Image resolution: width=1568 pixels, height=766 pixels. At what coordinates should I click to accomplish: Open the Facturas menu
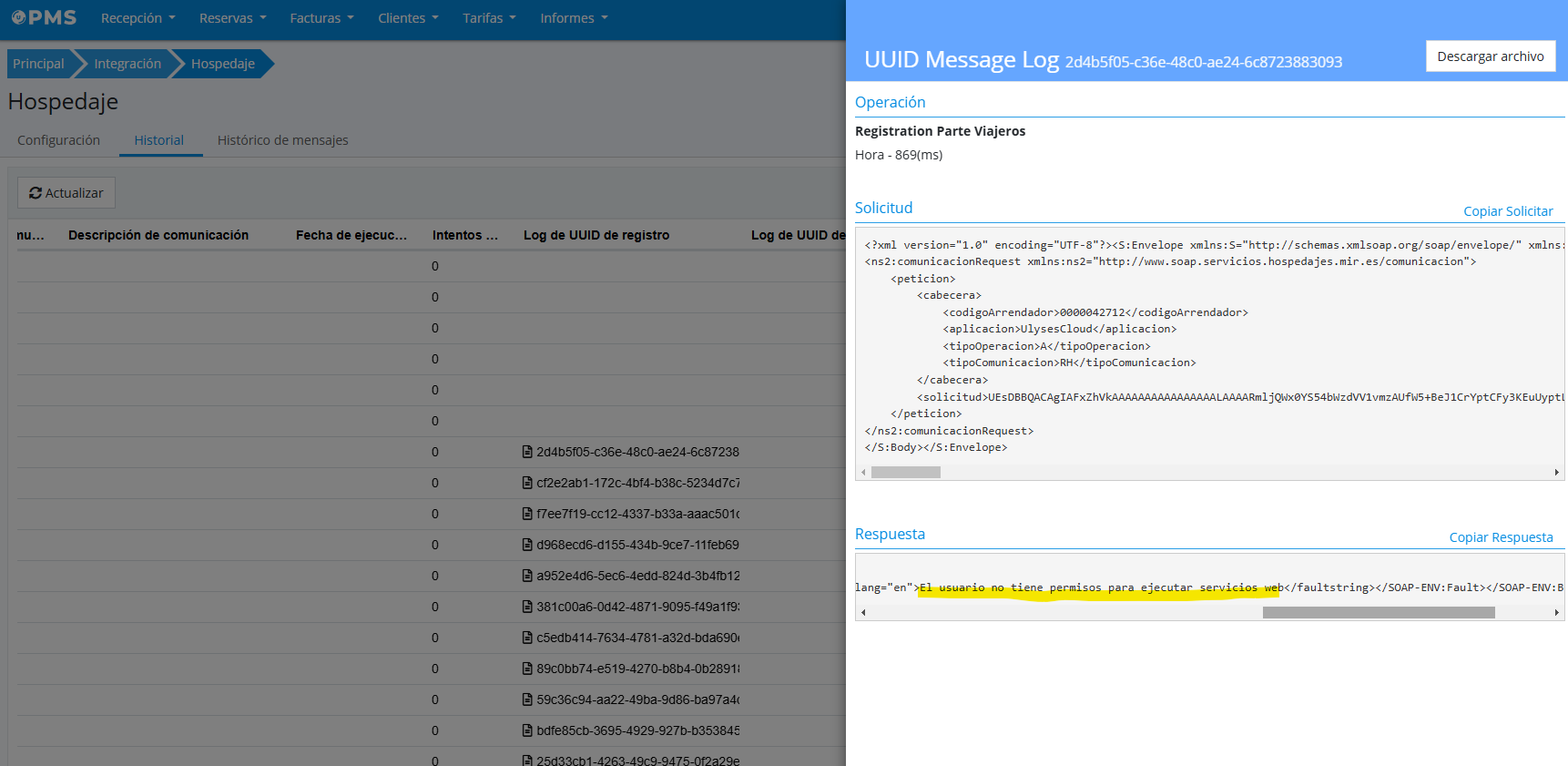pyautogui.click(x=321, y=18)
